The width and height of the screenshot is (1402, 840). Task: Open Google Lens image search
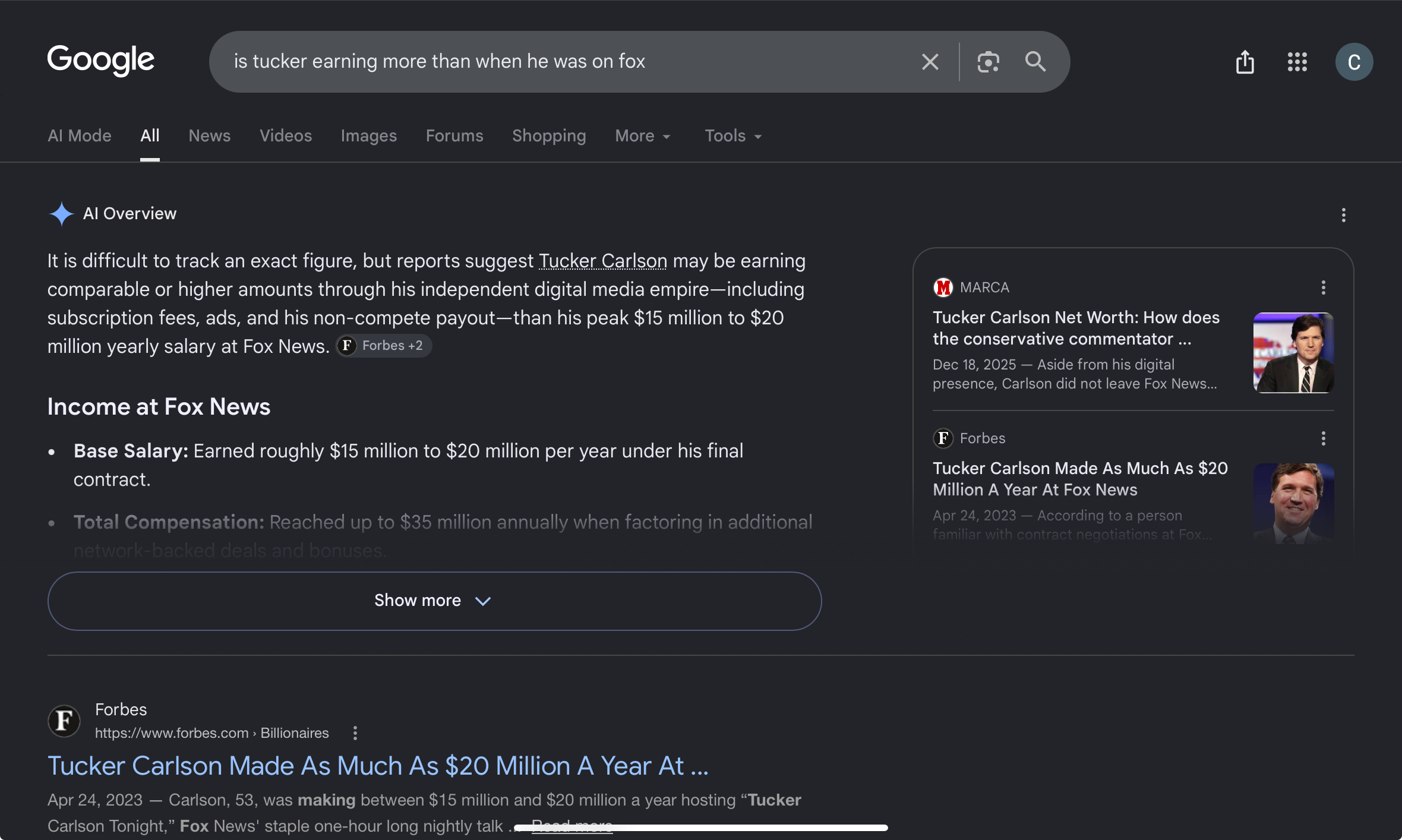[988, 62]
